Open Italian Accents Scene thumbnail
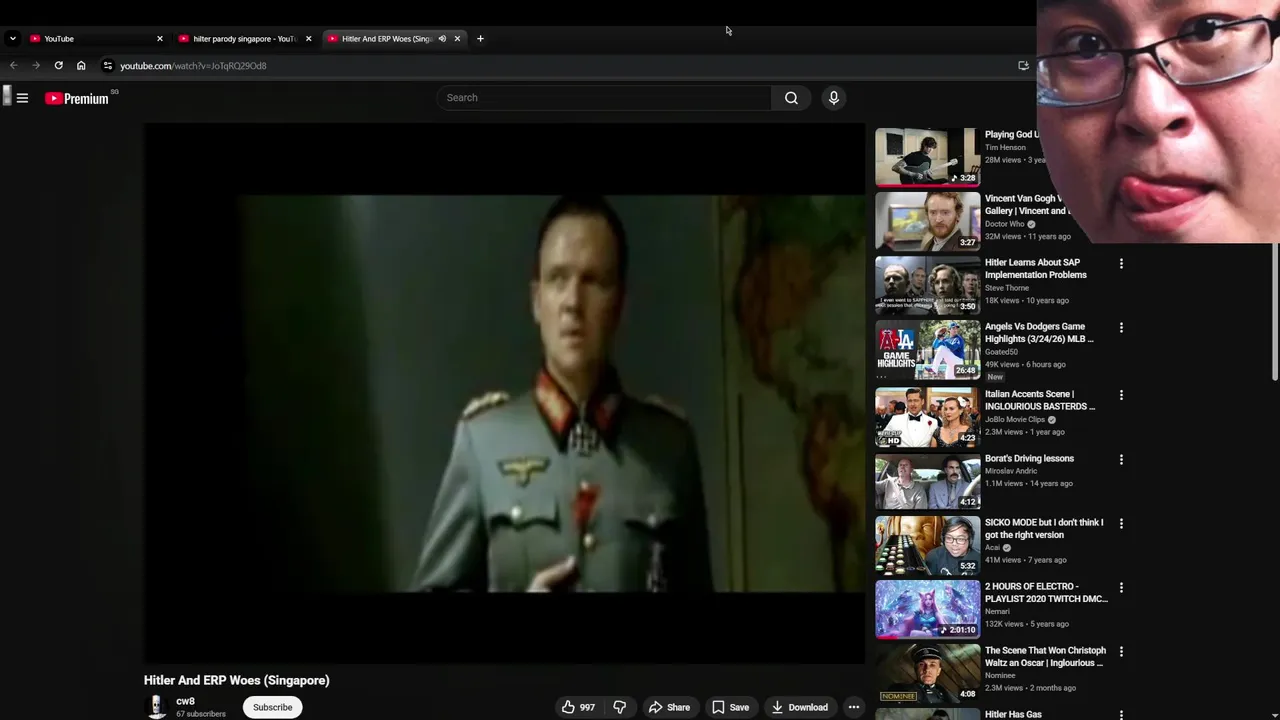 pos(928,417)
